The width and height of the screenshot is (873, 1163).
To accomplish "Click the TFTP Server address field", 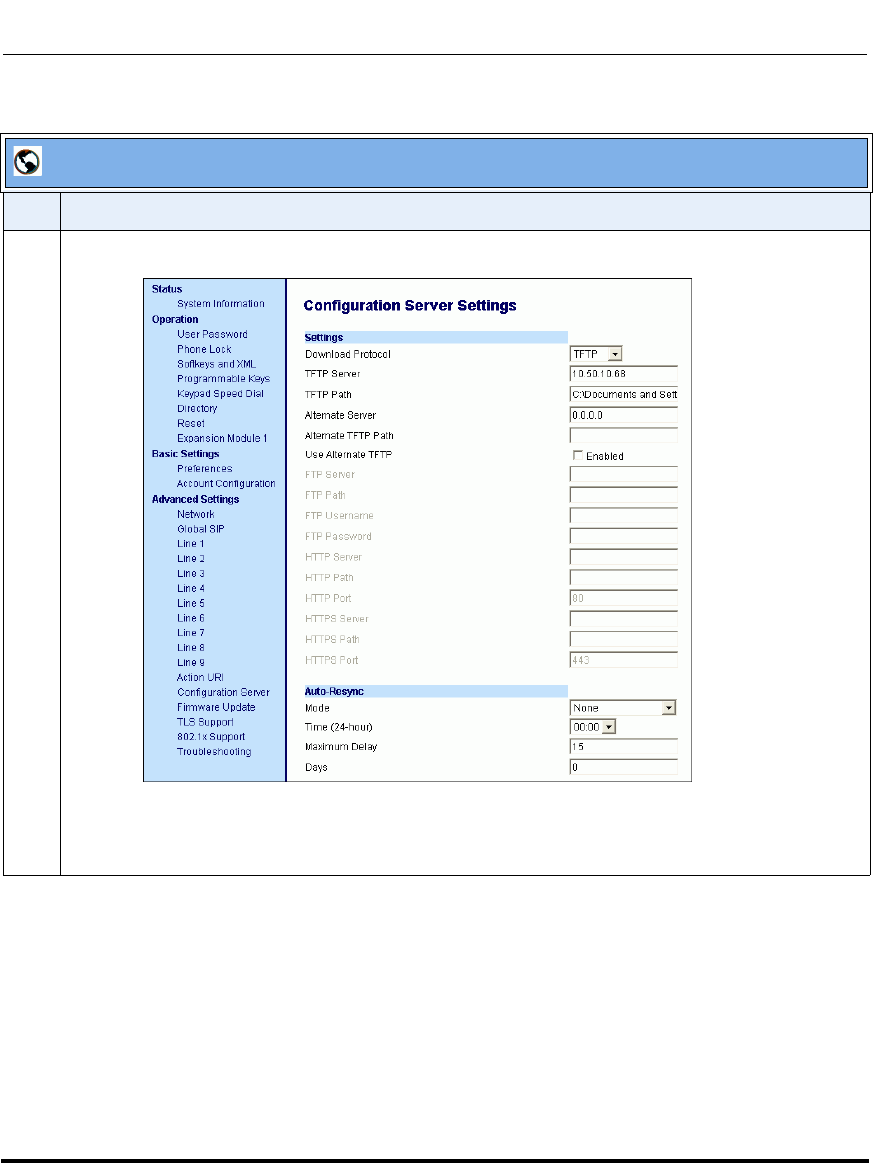I will click(x=624, y=374).
